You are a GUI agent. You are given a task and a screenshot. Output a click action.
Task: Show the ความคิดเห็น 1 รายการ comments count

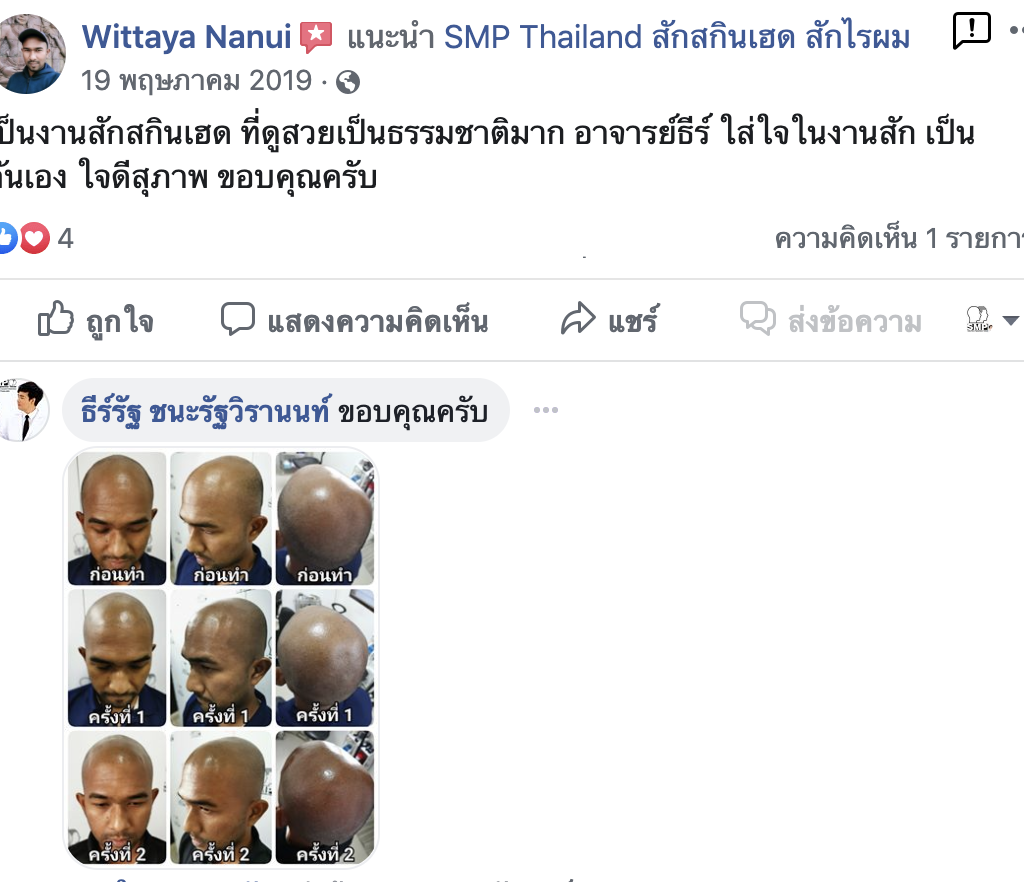pyautogui.click(x=899, y=238)
